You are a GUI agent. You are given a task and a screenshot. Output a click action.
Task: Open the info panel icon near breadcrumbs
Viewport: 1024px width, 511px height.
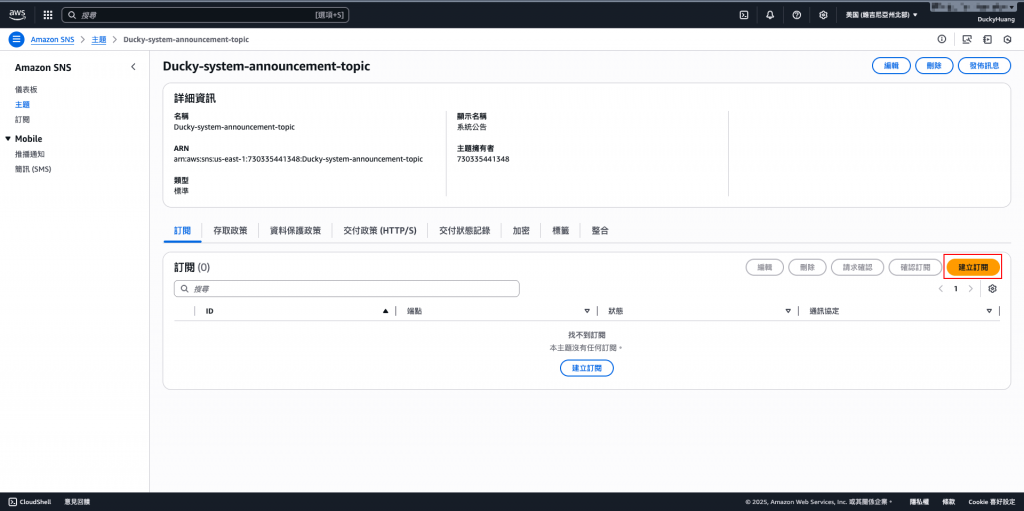tap(942, 39)
